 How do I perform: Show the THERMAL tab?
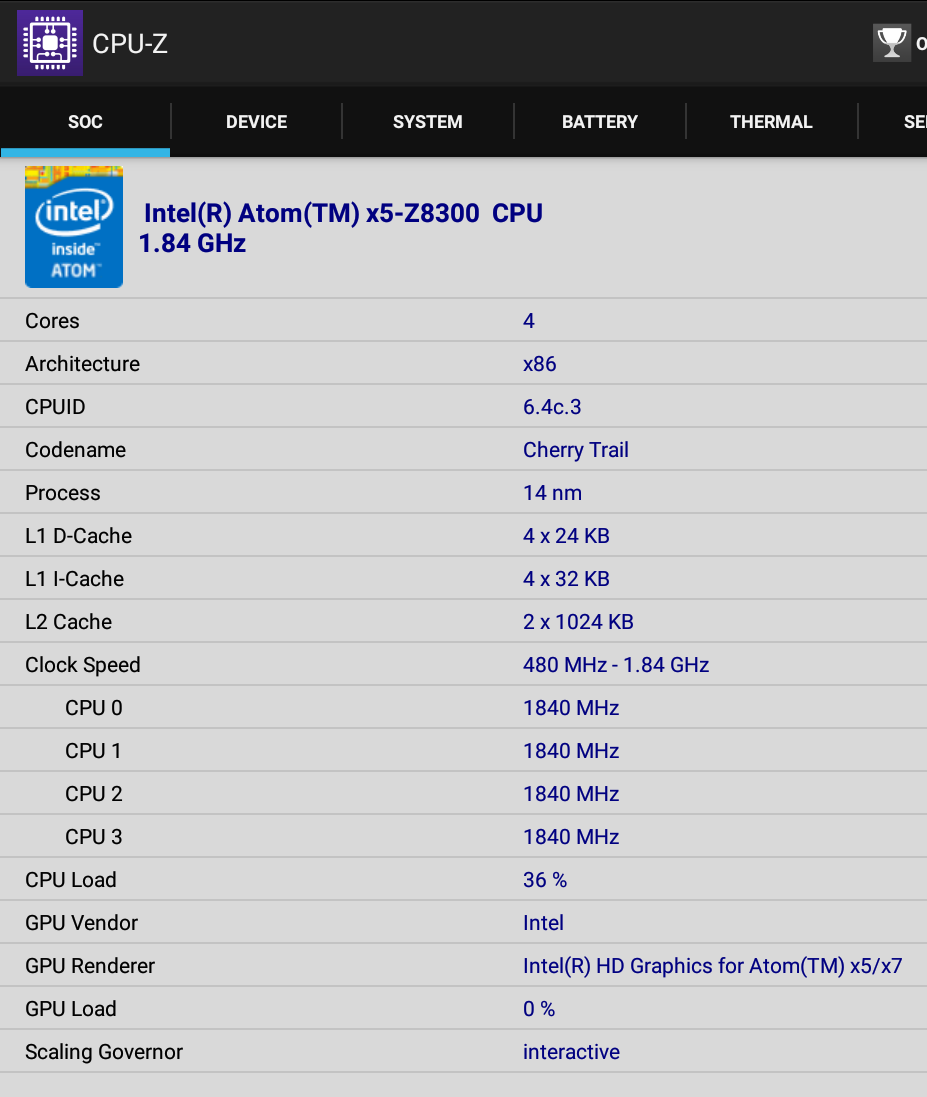point(771,122)
